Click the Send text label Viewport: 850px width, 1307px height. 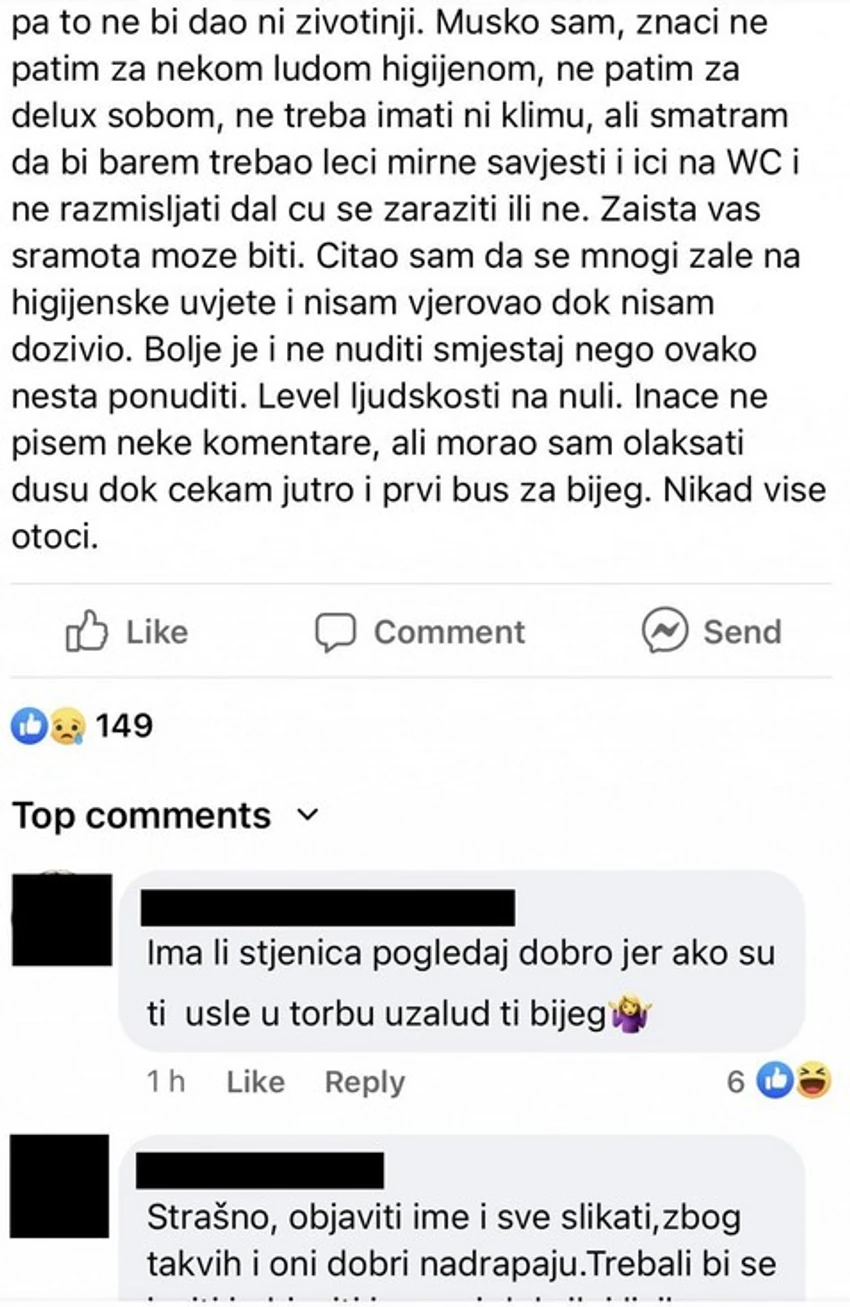point(742,632)
